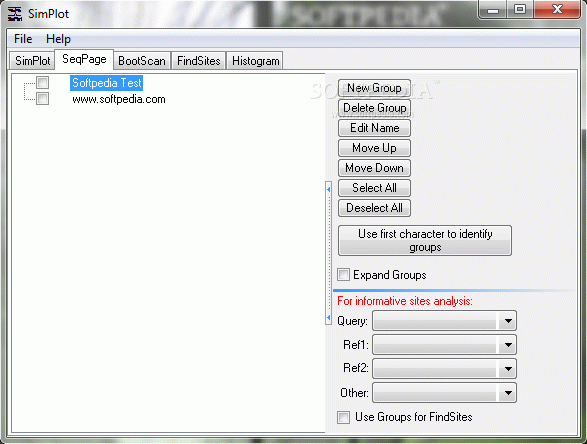Screen dimensions: 587x444
Task: Toggle Use Groups for FindSites option
Action: pos(343,417)
